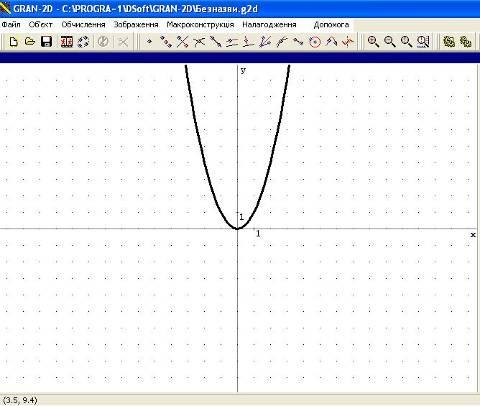Image resolution: width=480 pixels, height=406 pixels.
Task: Open a file with the folder icon
Action: [x=30, y=42]
